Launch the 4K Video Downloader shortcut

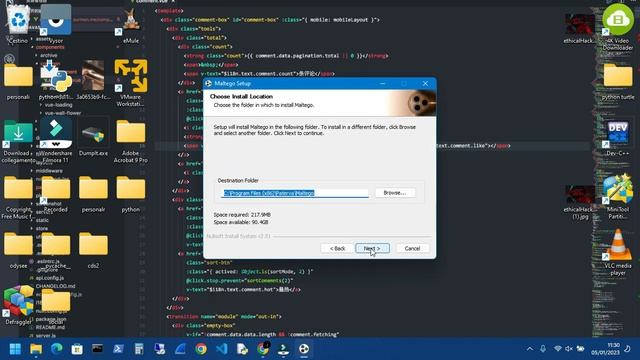tap(618, 27)
